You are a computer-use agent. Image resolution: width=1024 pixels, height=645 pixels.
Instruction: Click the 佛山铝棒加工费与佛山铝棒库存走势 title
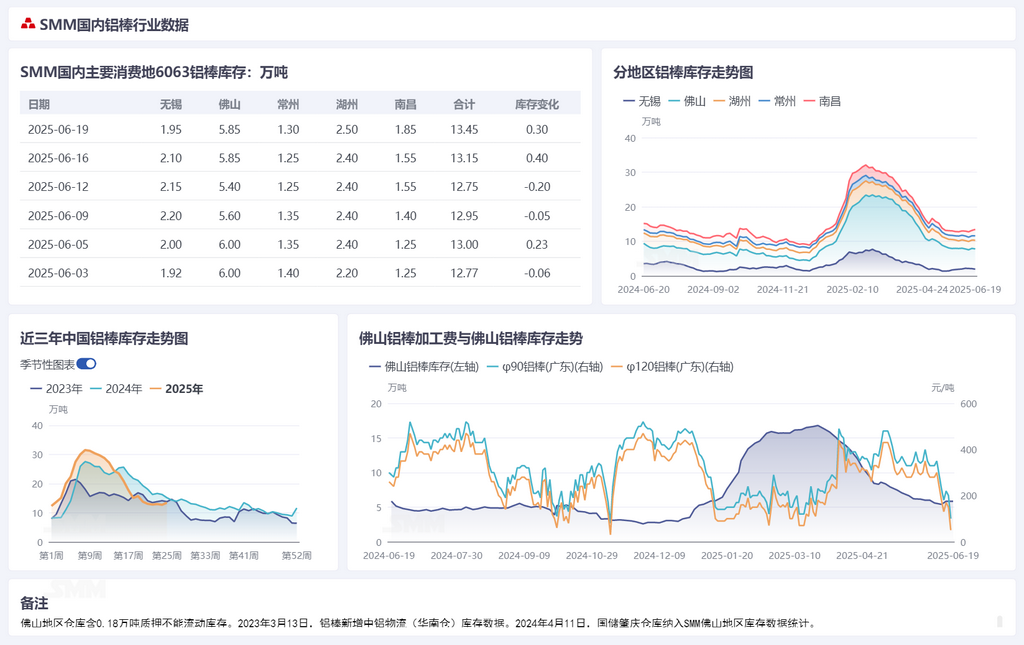(x=471, y=338)
